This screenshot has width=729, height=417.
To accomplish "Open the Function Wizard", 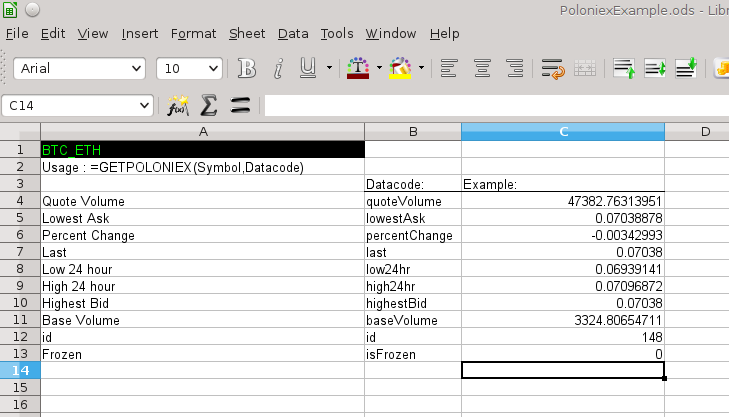I will click(178, 106).
